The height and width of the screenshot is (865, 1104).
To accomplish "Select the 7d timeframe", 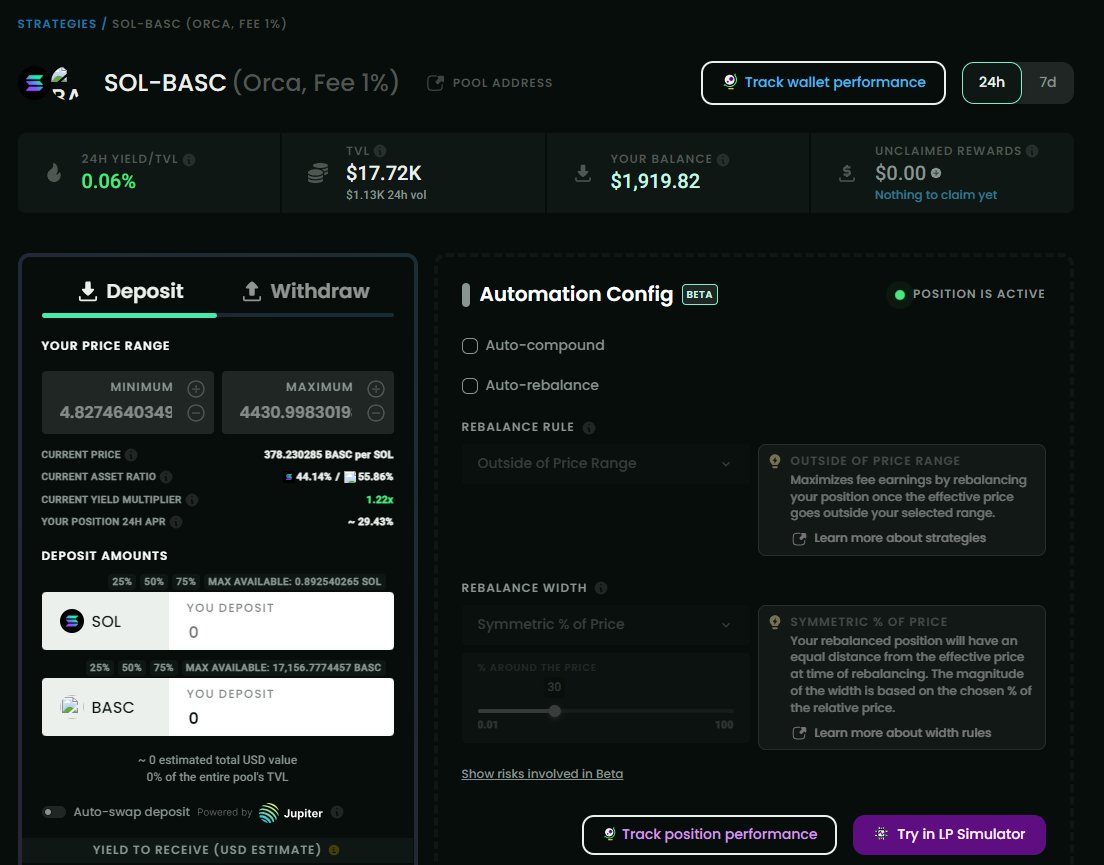I will pyautogui.click(x=1048, y=82).
